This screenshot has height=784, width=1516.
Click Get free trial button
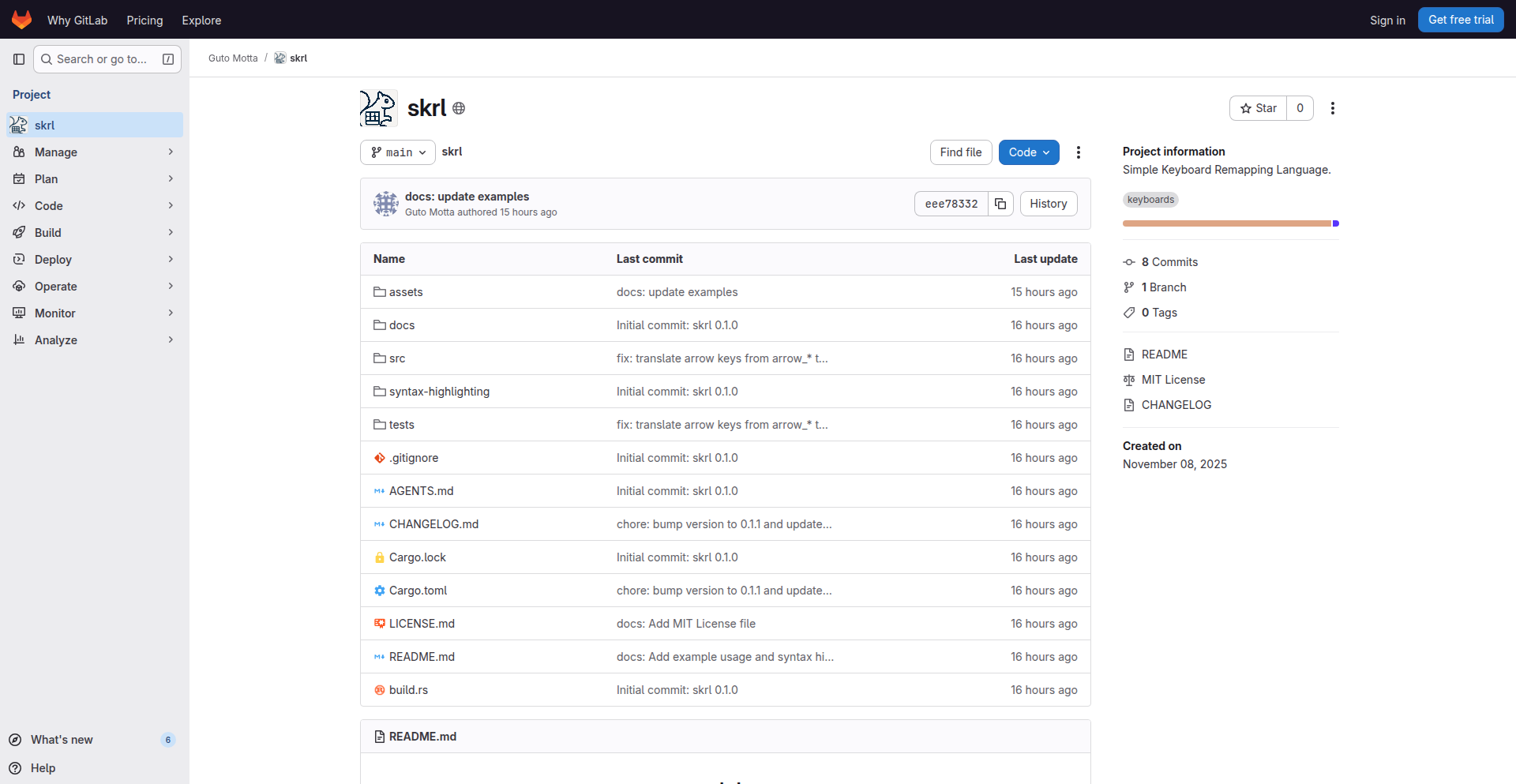point(1461,20)
